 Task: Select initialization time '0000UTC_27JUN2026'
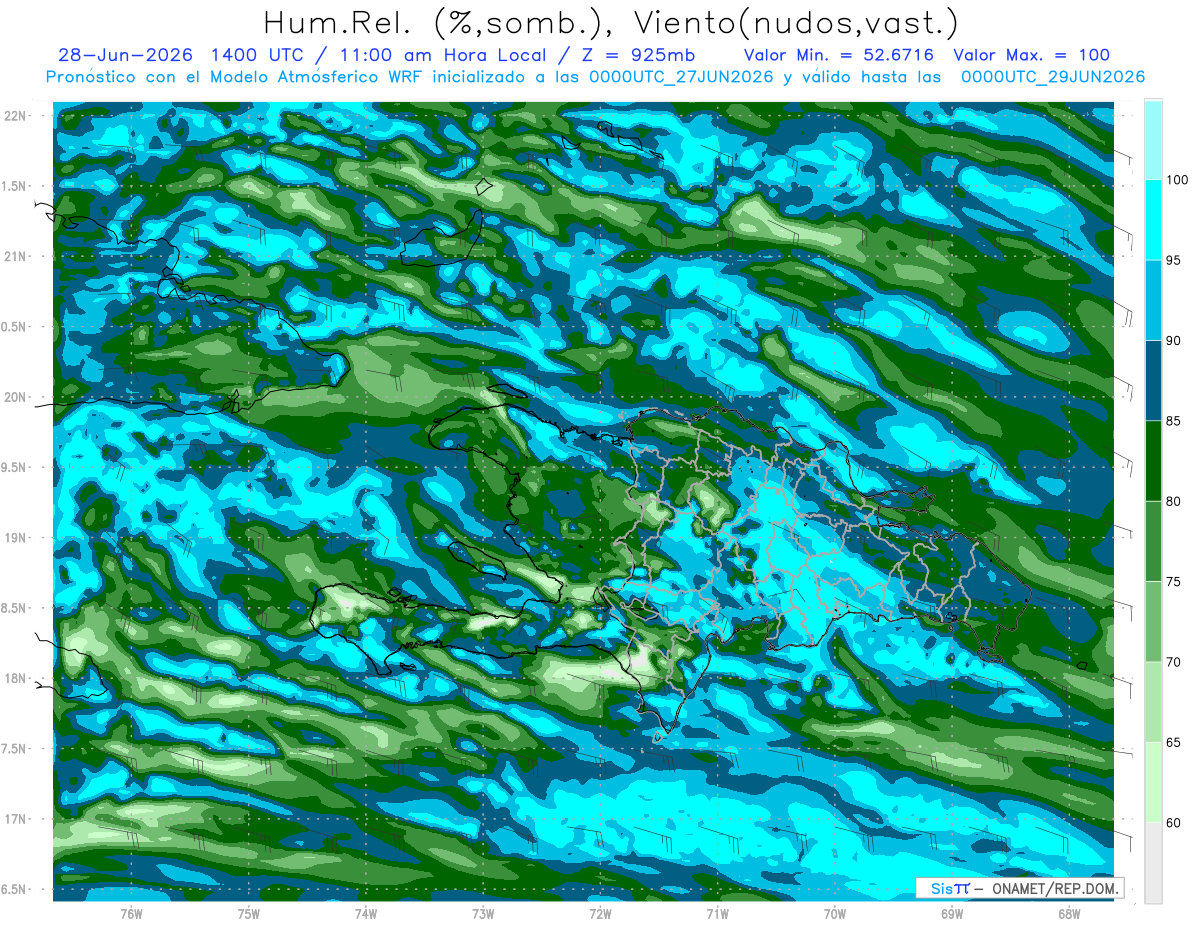point(681,77)
